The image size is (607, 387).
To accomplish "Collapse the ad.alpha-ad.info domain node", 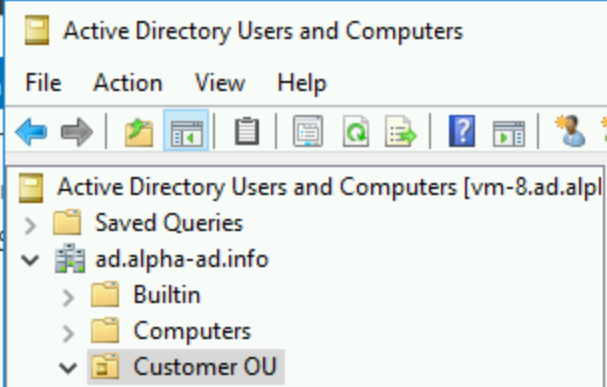I will 30,260.
